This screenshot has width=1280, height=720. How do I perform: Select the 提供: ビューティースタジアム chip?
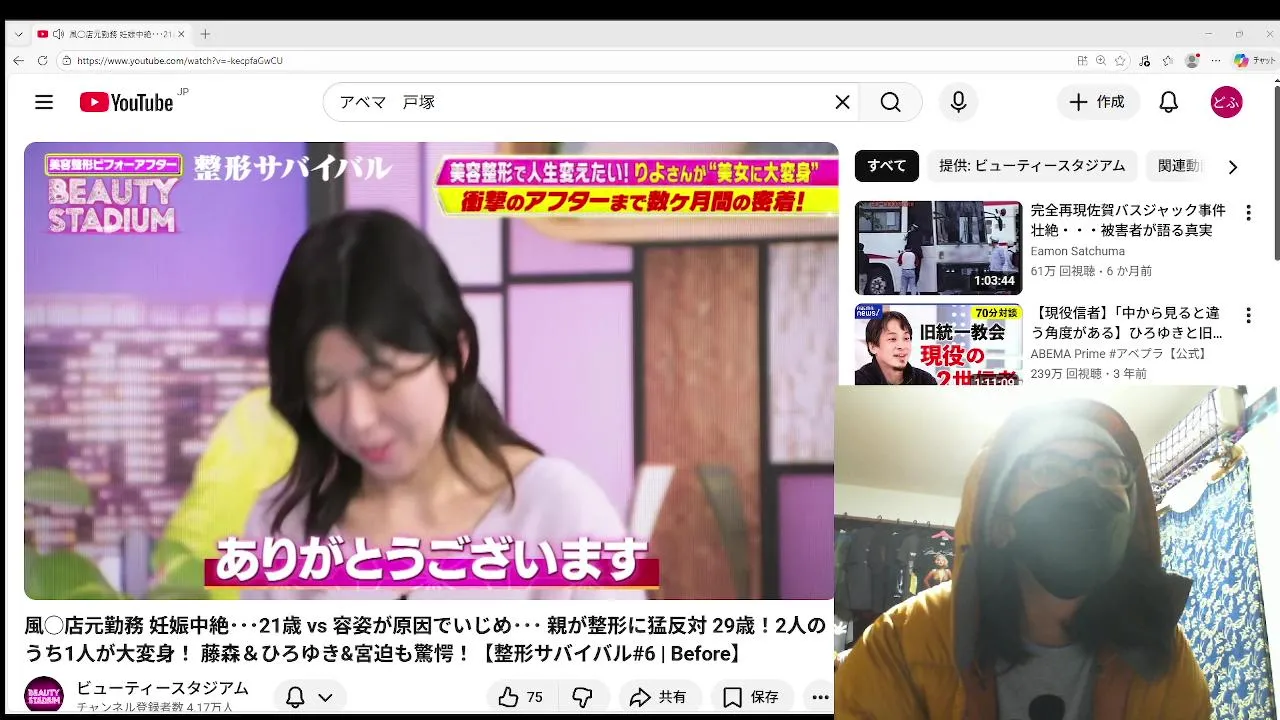tap(1032, 166)
